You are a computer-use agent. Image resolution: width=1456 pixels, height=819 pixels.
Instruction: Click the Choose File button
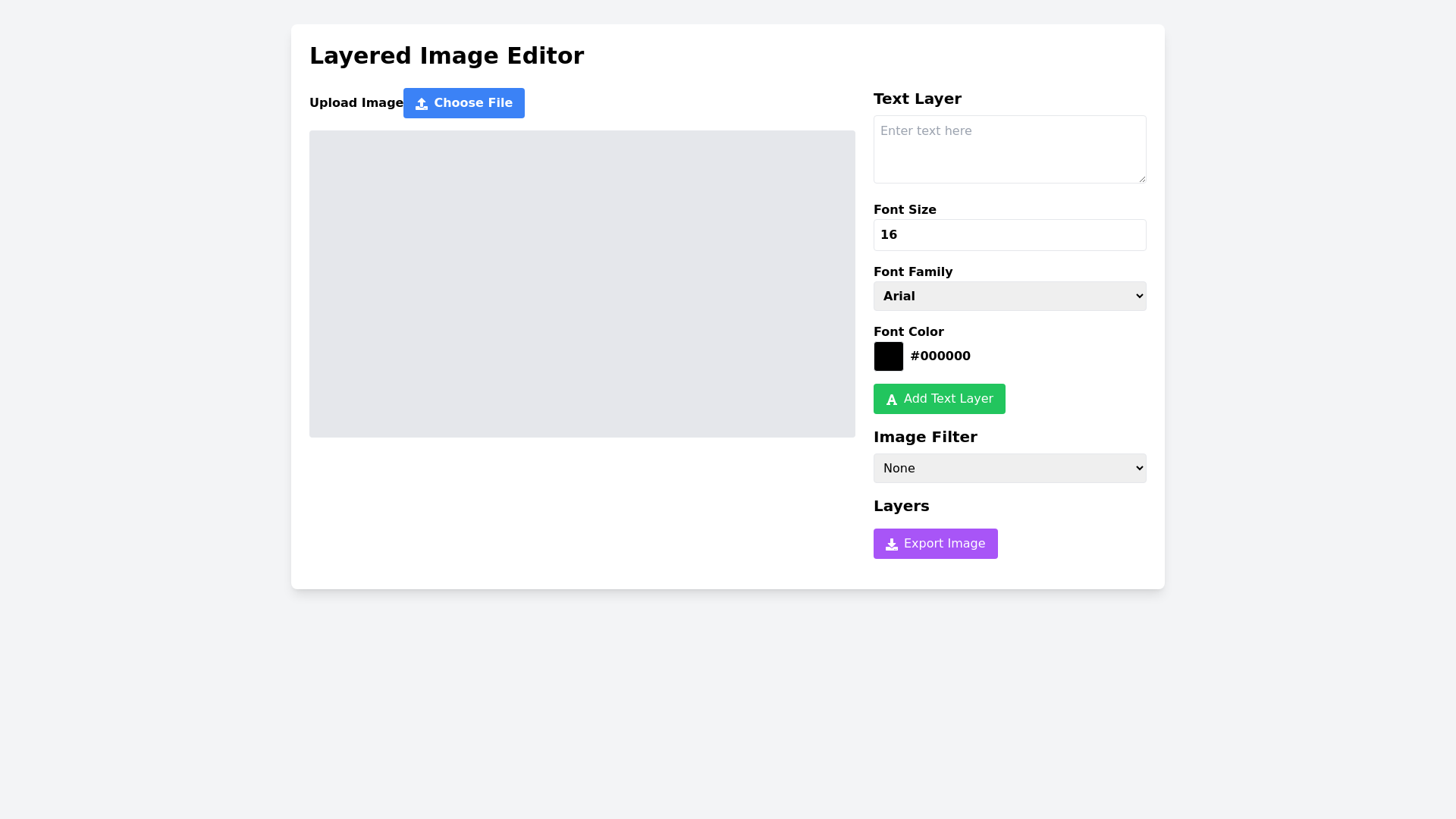(x=463, y=103)
